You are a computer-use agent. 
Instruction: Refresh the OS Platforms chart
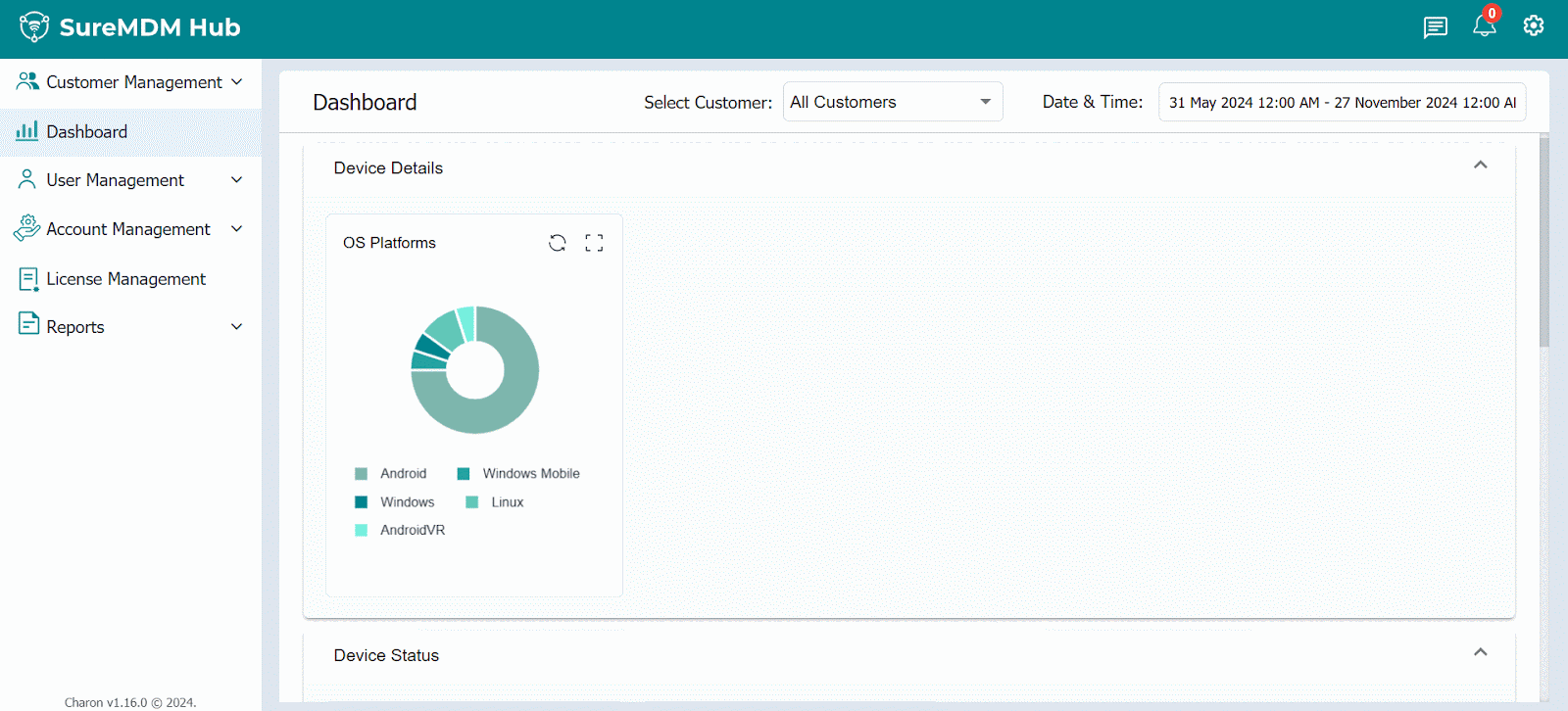click(558, 243)
